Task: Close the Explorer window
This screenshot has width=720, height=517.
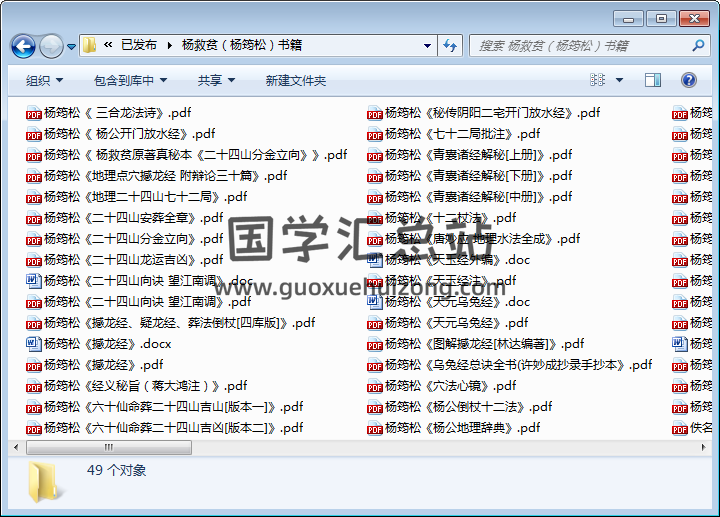Action: pyautogui.click(x=694, y=19)
